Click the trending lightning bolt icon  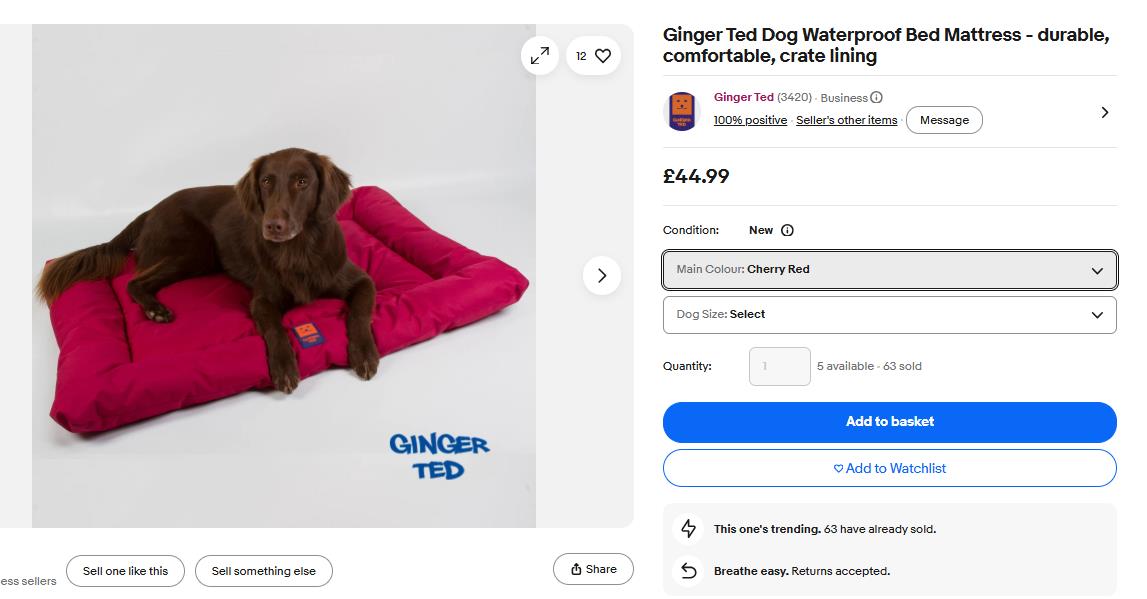pos(688,528)
